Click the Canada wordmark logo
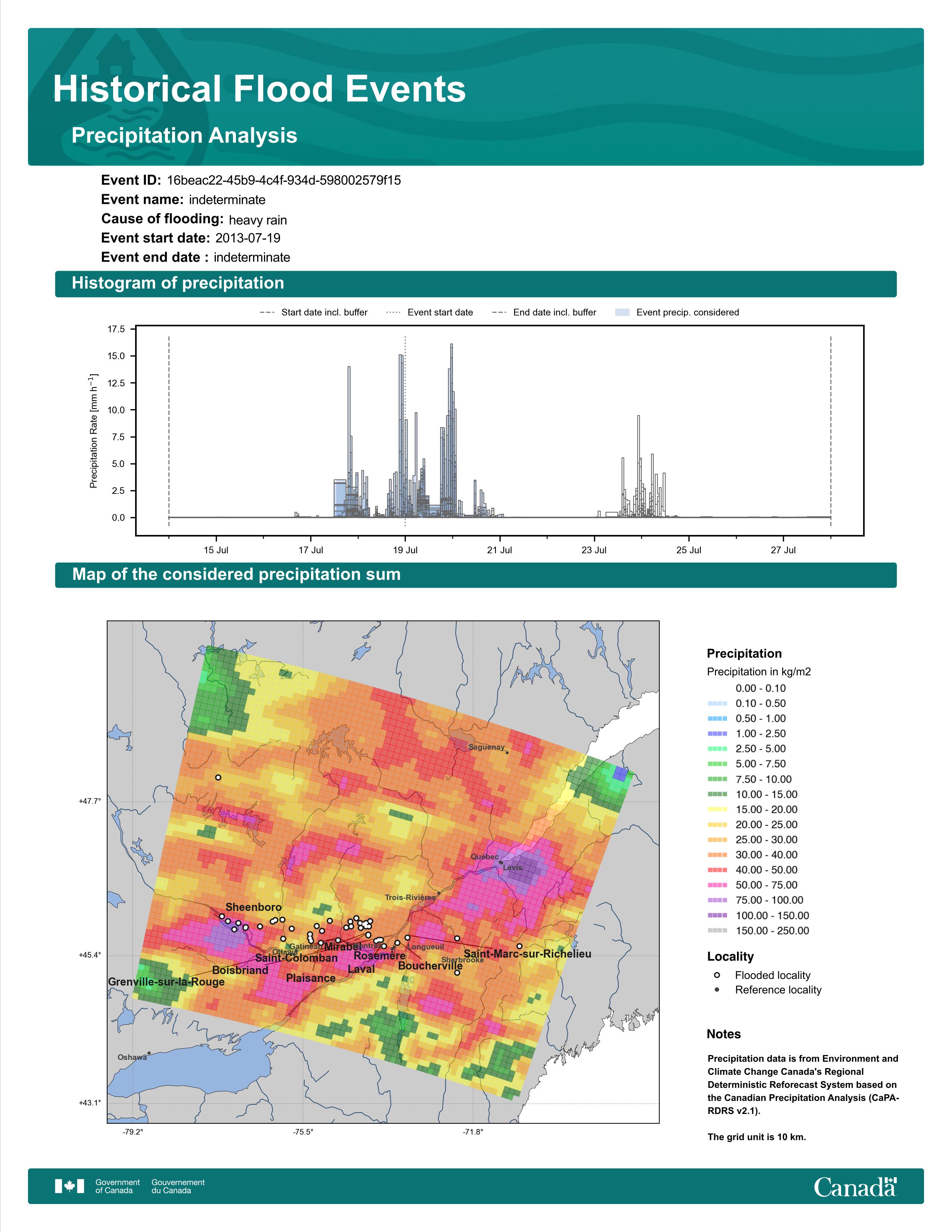This screenshot has width=952, height=1232. coord(855,1187)
